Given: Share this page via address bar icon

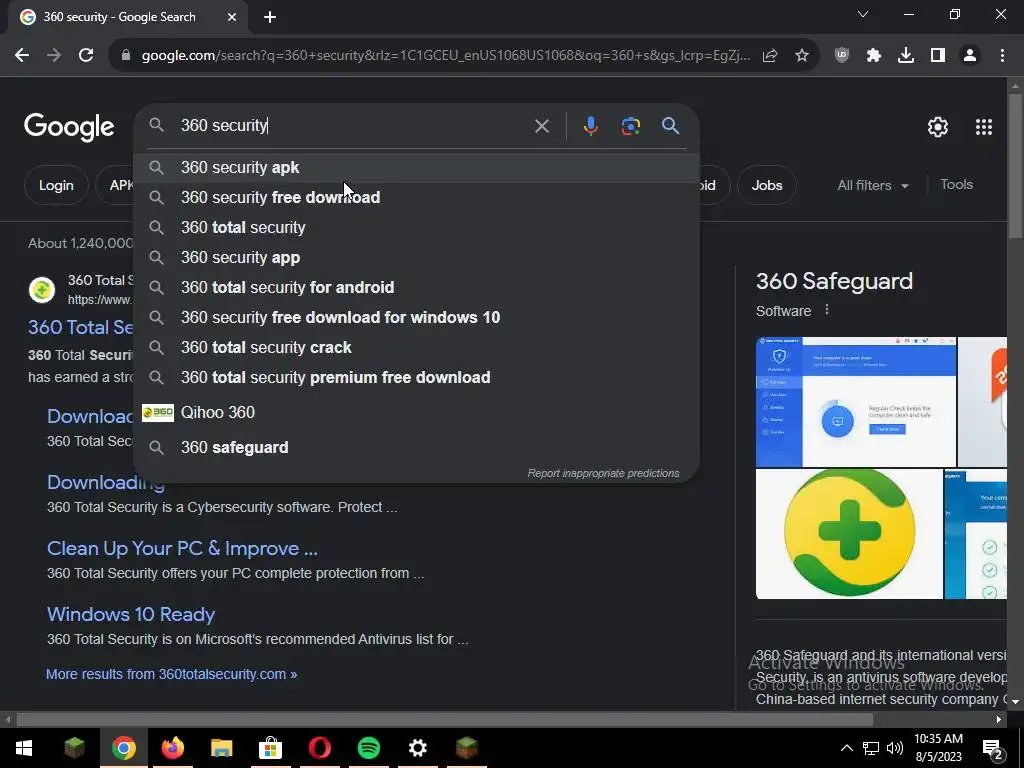Looking at the screenshot, I should click(x=770, y=56).
